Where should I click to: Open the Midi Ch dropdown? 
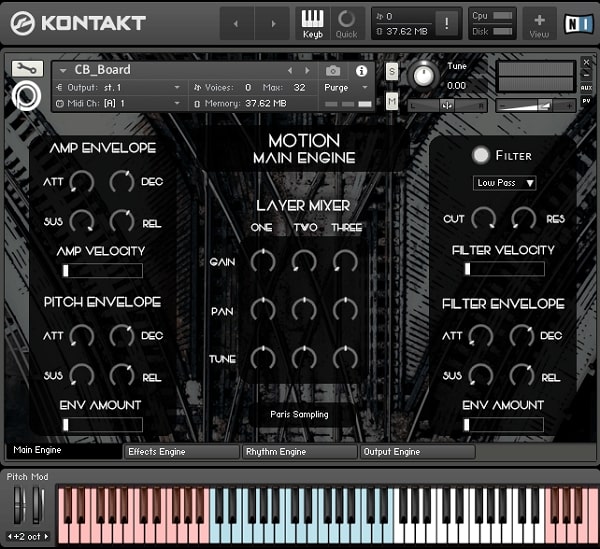[x=177, y=103]
